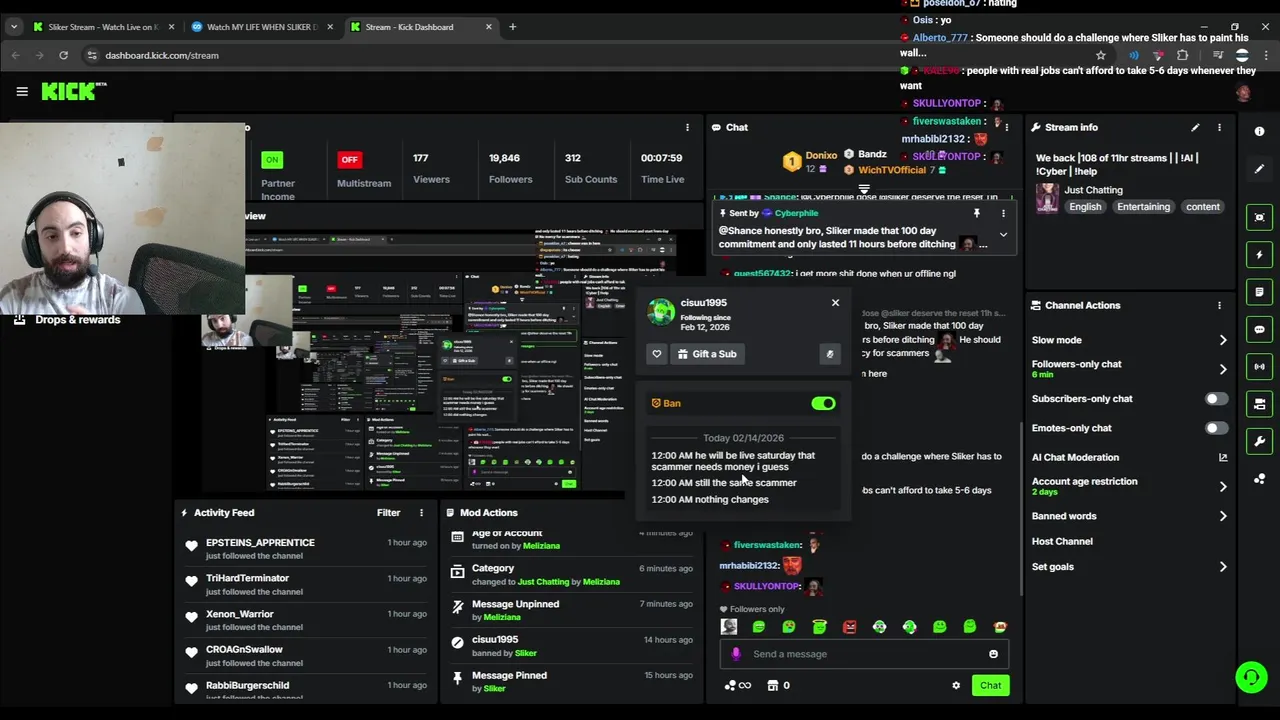Click the Gift a Sub button
The width and height of the screenshot is (1280, 720).
coord(706,354)
